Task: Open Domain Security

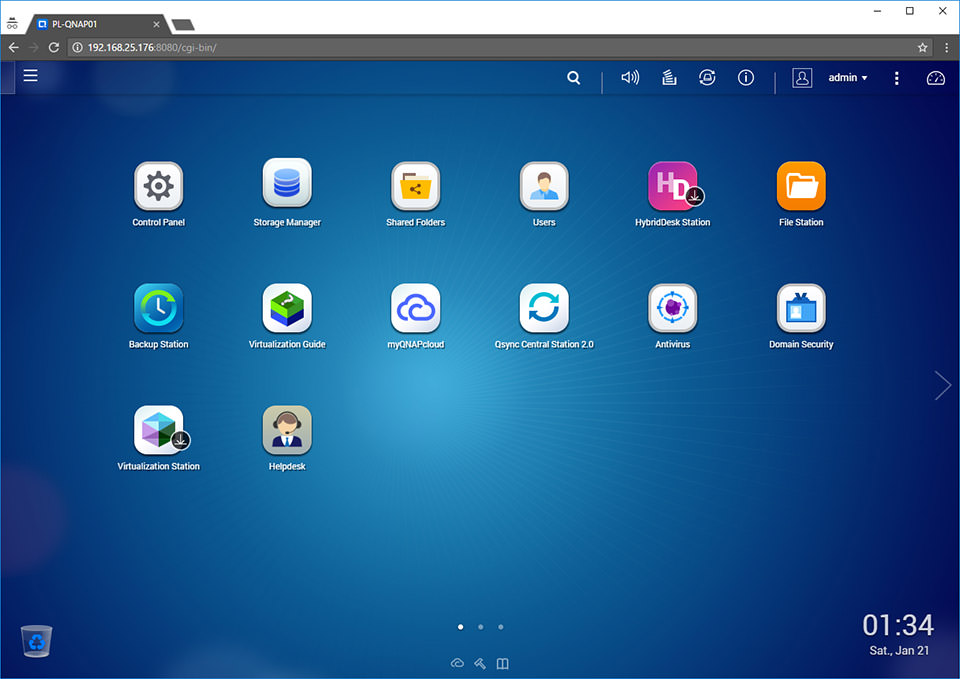Action: coord(801,307)
